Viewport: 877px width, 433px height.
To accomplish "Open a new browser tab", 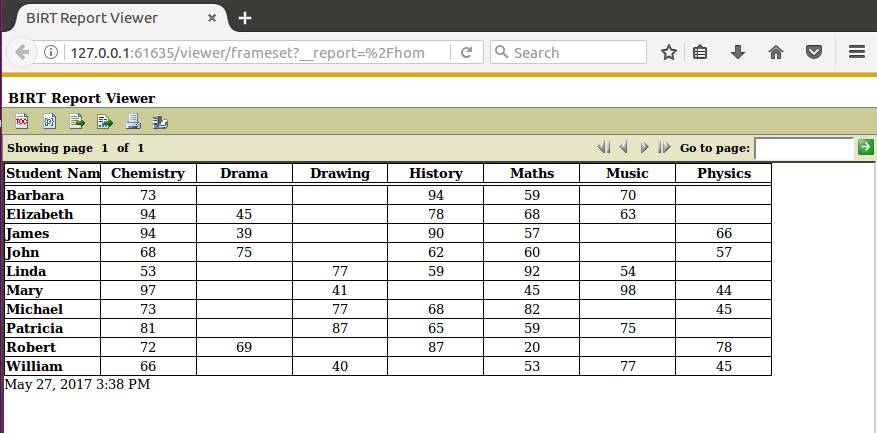I will pyautogui.click(x=245, y=18).
